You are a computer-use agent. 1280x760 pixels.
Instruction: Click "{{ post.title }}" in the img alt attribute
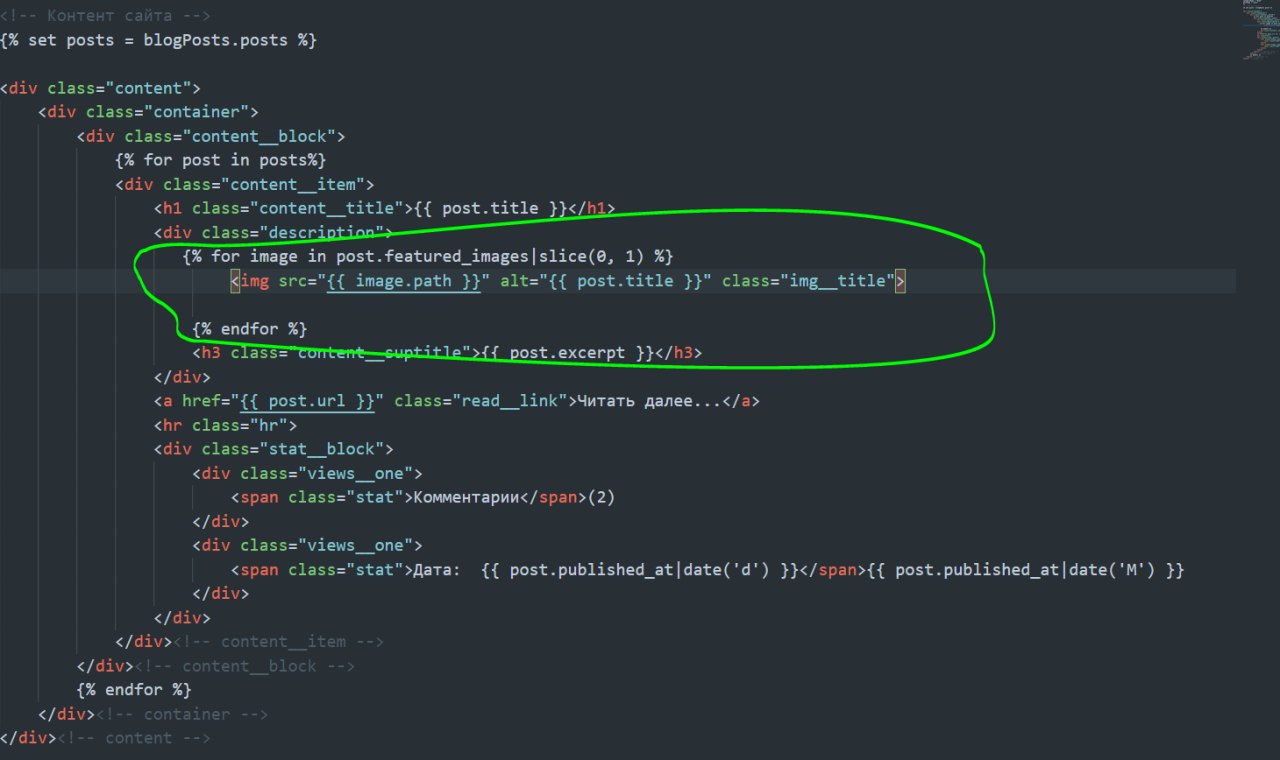(625, 281)
